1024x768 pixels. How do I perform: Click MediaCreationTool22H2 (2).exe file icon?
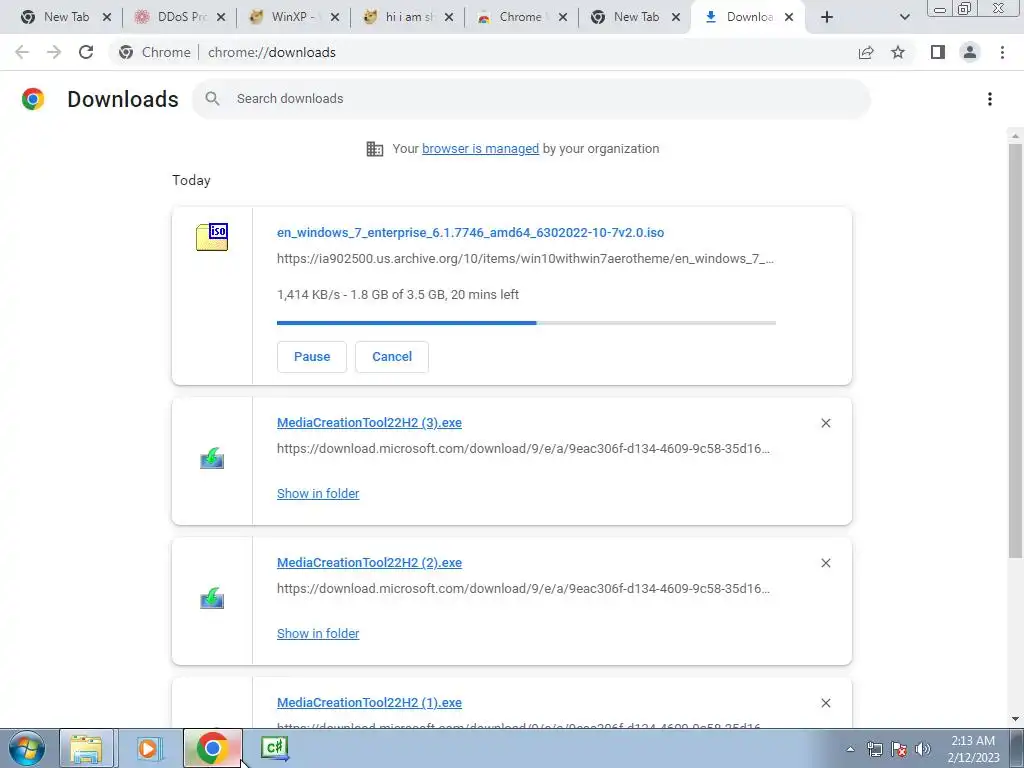[x=212, y=598]
